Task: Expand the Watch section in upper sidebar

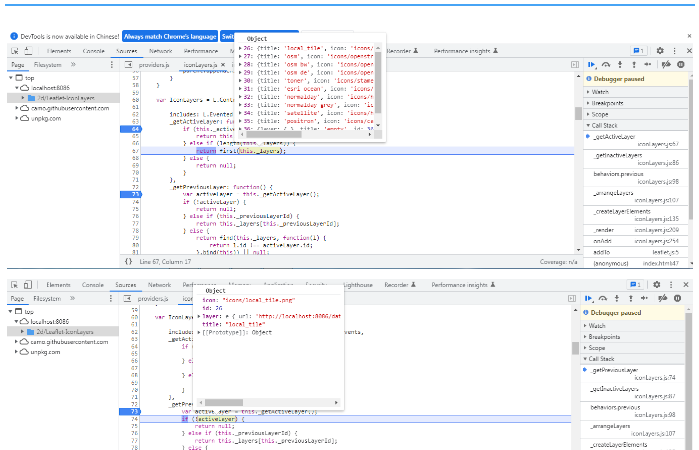Action: click(598, 91)
